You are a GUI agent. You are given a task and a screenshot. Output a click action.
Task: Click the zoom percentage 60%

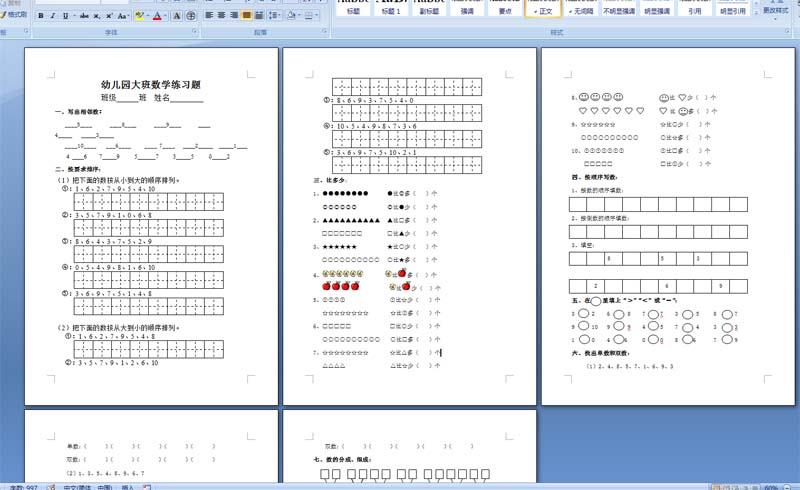click(770, 487)
